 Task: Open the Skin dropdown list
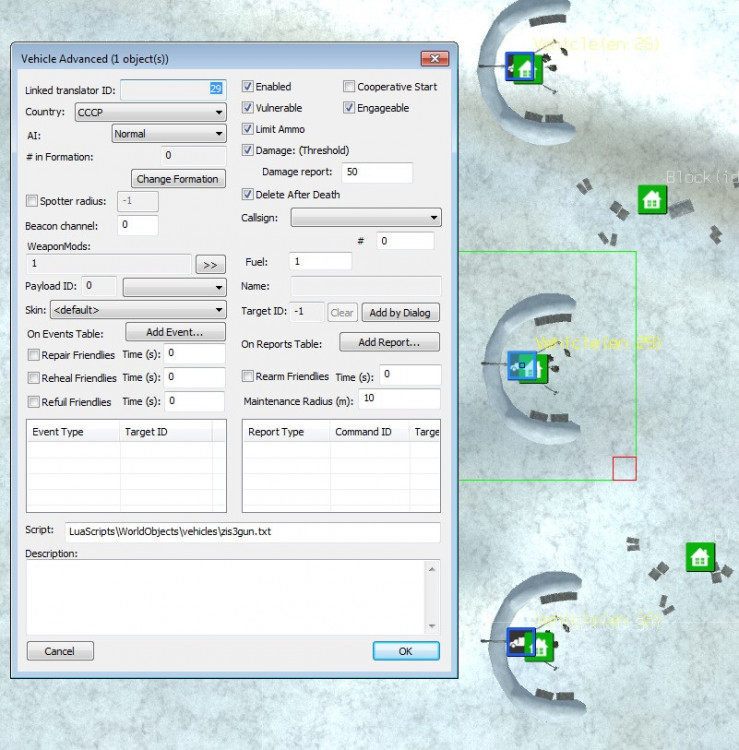[x=137, y=311]
